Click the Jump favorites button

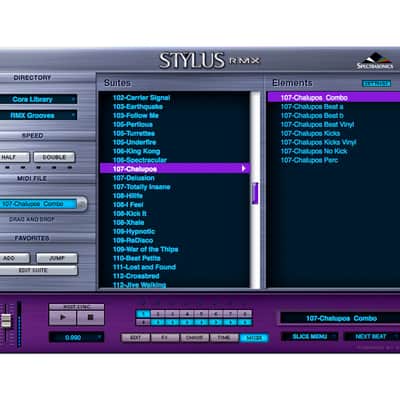point(57,258)
